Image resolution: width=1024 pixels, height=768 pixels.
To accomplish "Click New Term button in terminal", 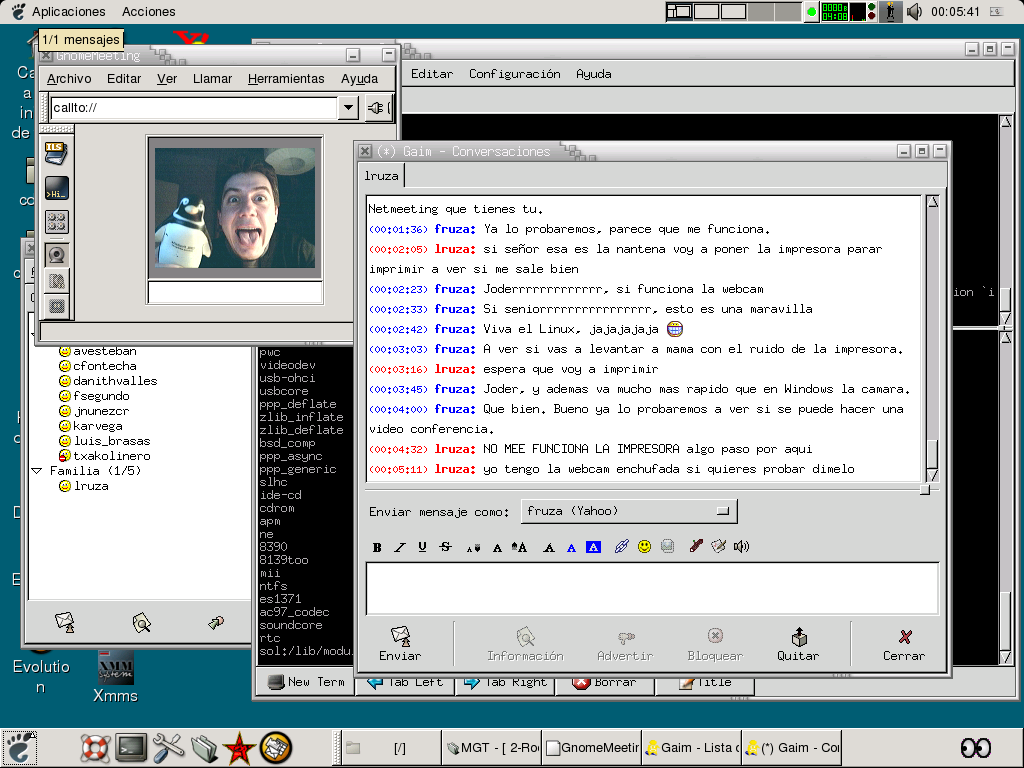I will click(x=306, y=682).
